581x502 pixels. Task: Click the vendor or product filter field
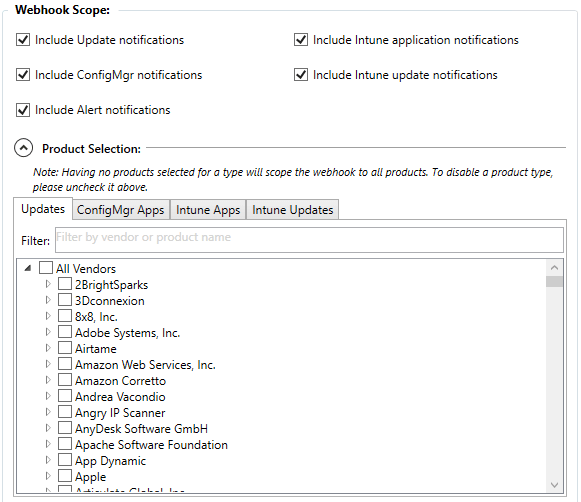(x=309, y=240)
